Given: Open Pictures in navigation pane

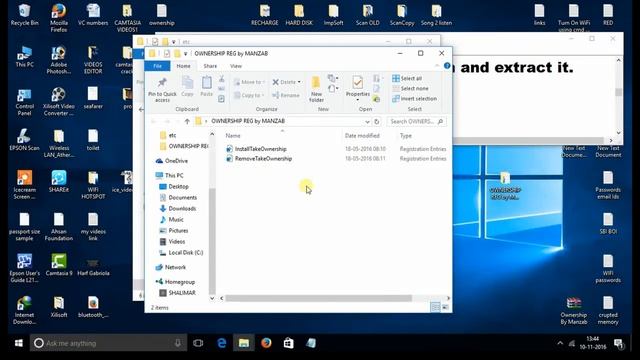Looking at the screenshot, I should click(x=178, y=230).
